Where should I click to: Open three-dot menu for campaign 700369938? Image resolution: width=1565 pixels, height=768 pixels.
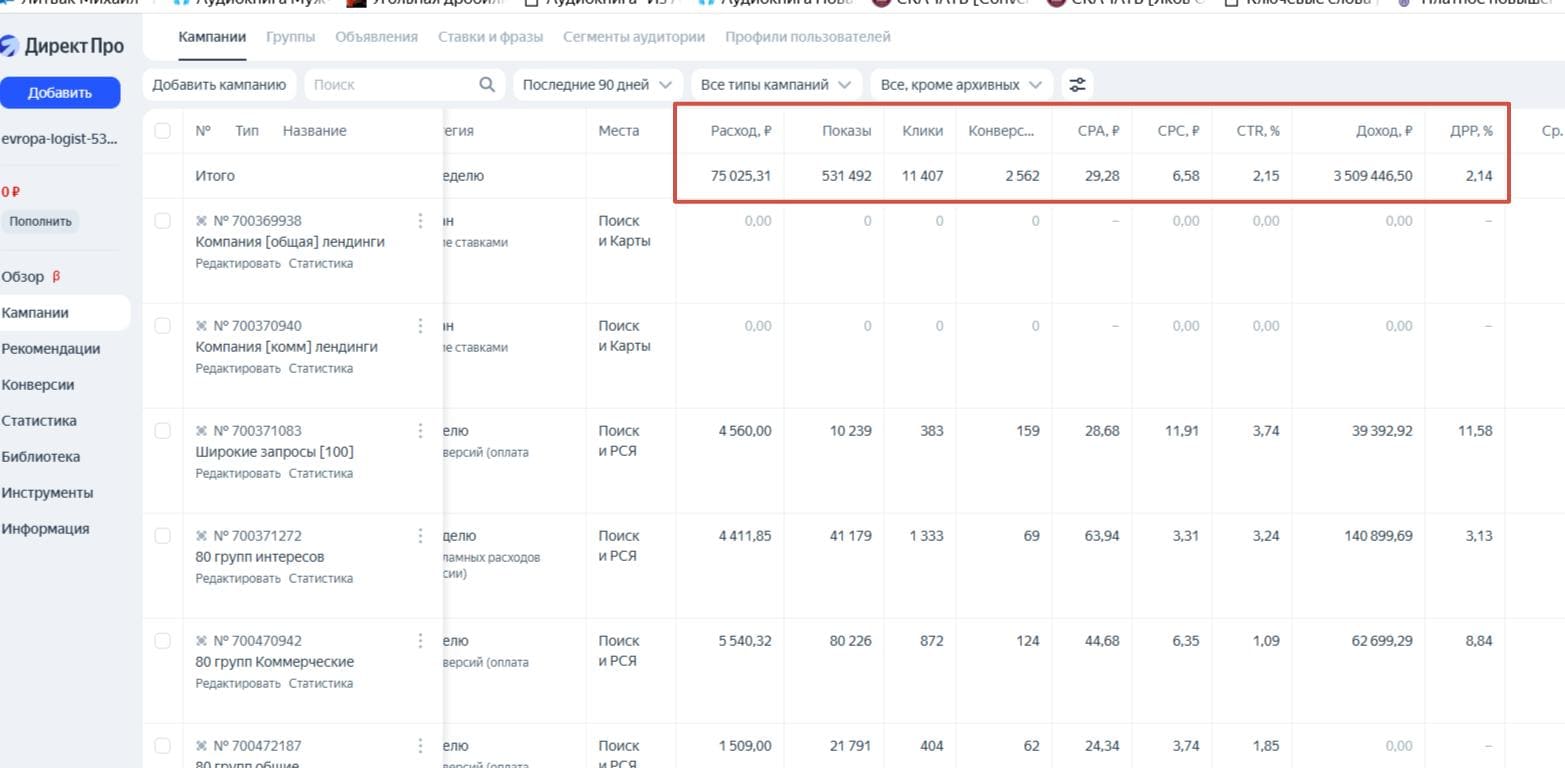420,220
